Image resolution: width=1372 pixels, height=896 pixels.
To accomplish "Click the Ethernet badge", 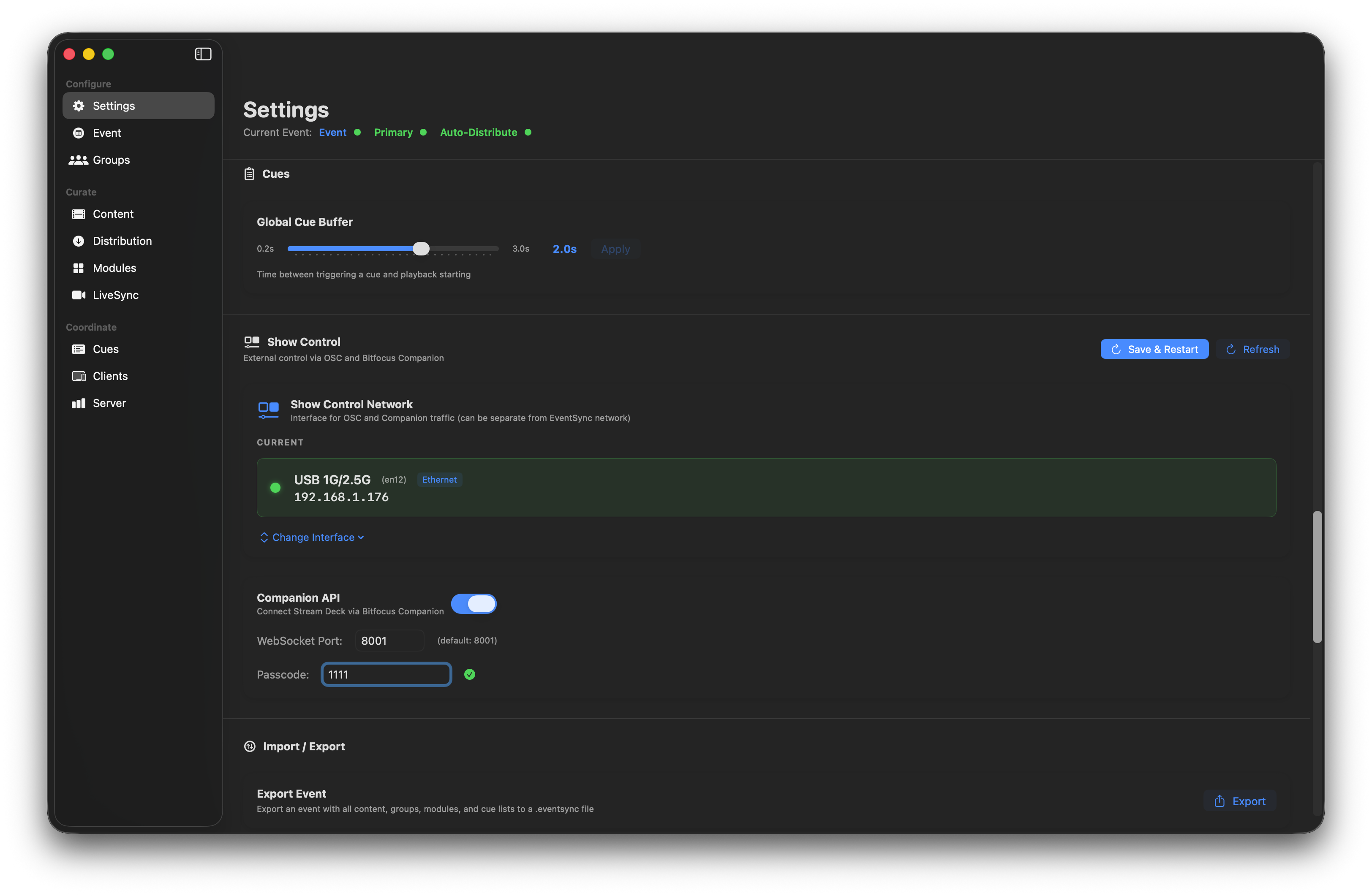I will tap(439, 480).
